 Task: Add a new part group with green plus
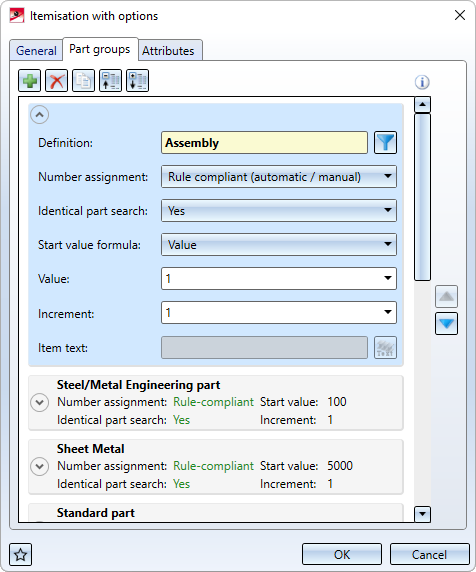tap(30, 81)
